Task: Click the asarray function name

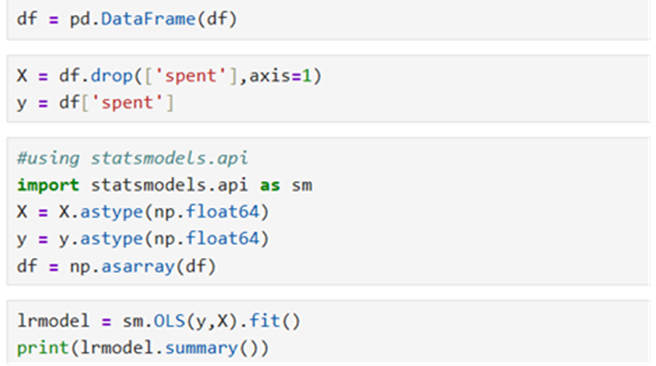Action: pos(138,266)
